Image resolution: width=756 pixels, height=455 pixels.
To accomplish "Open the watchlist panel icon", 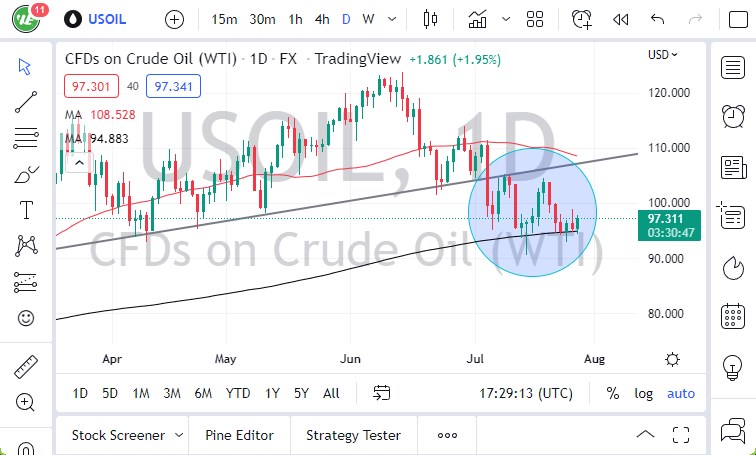I will 732,67.
